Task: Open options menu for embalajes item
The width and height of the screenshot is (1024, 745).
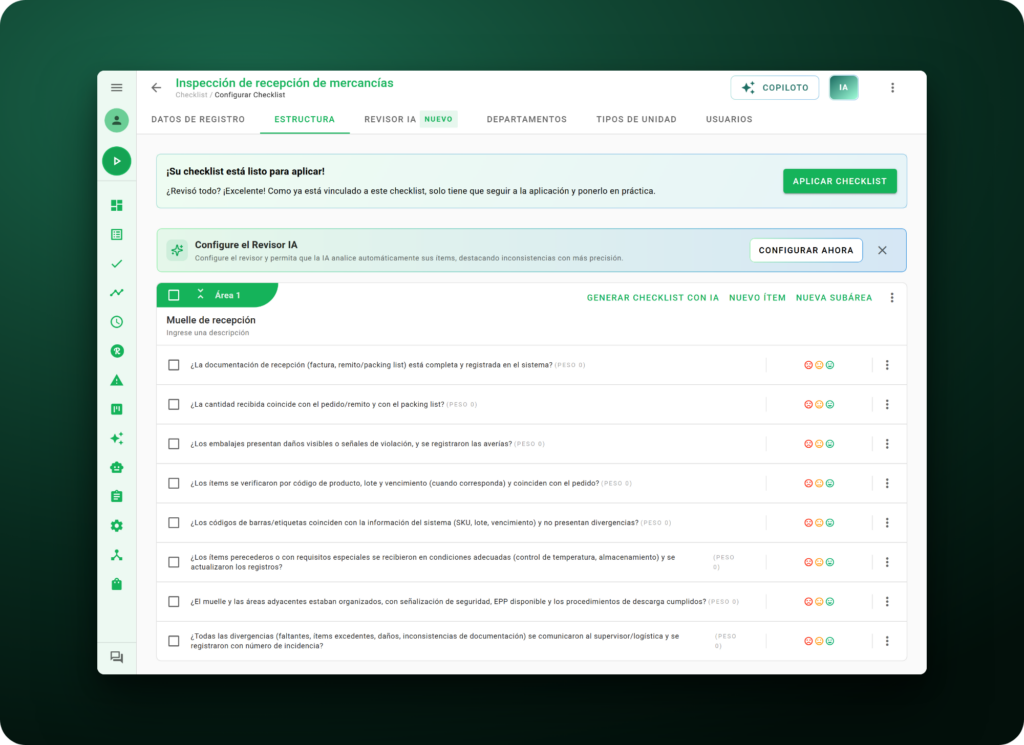Action: 887,444
